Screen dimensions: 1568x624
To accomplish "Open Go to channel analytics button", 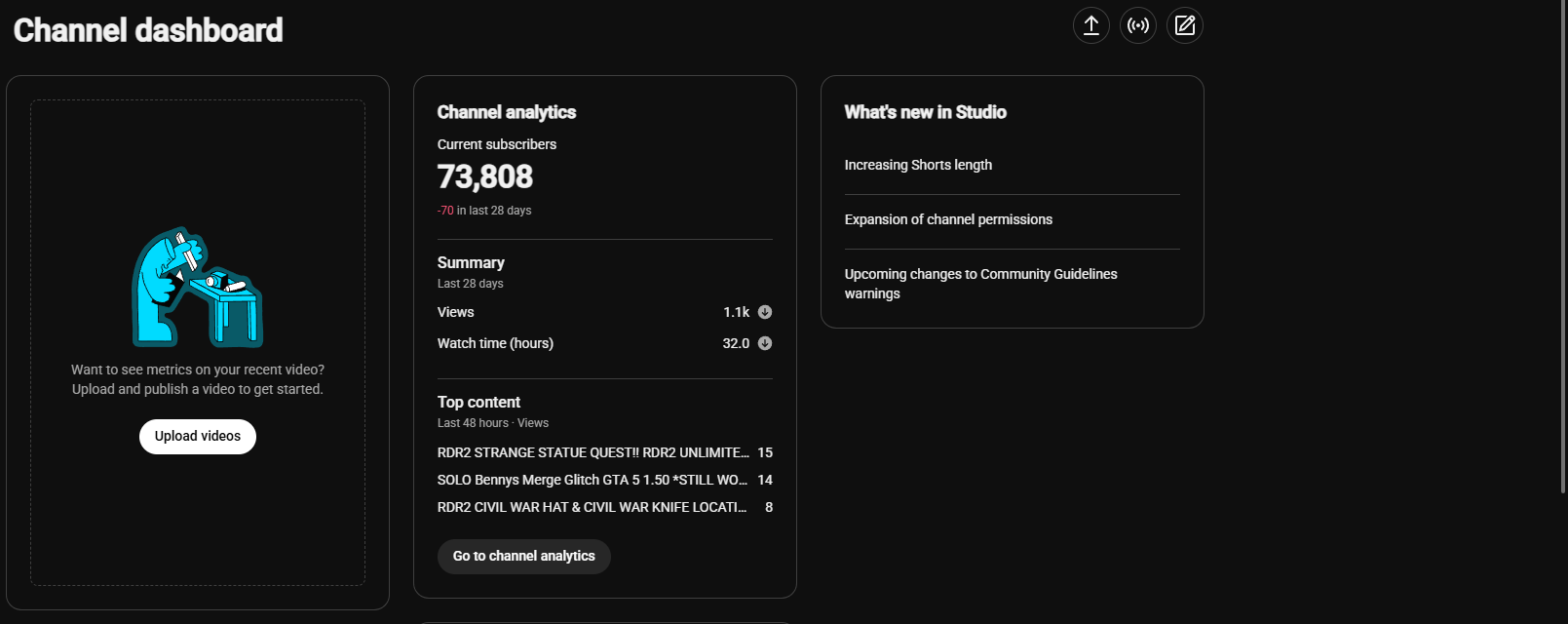I will click(x=524, y=557).
